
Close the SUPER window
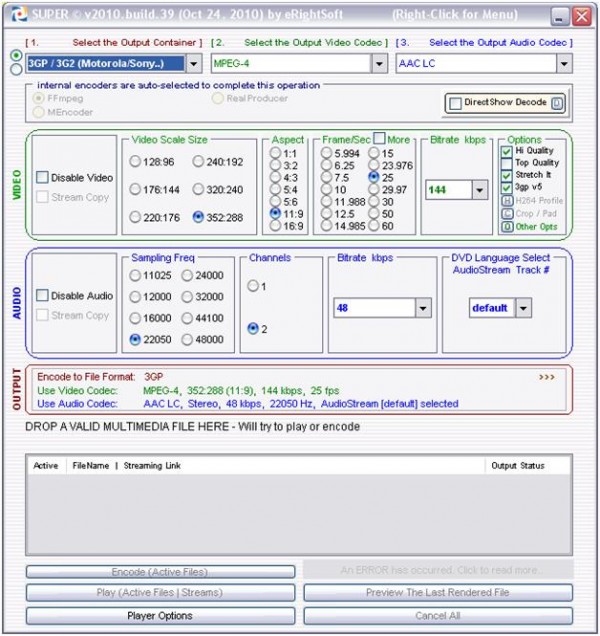click(x=582, y=17)
